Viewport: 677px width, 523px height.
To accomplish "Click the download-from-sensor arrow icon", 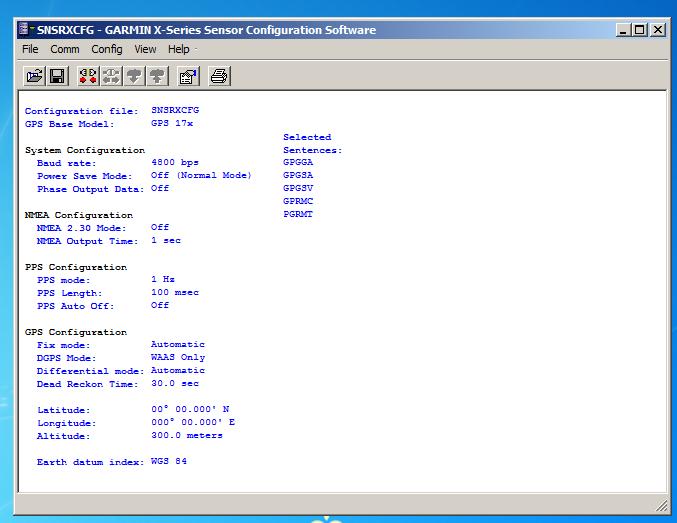I will [x=134, y=76].
